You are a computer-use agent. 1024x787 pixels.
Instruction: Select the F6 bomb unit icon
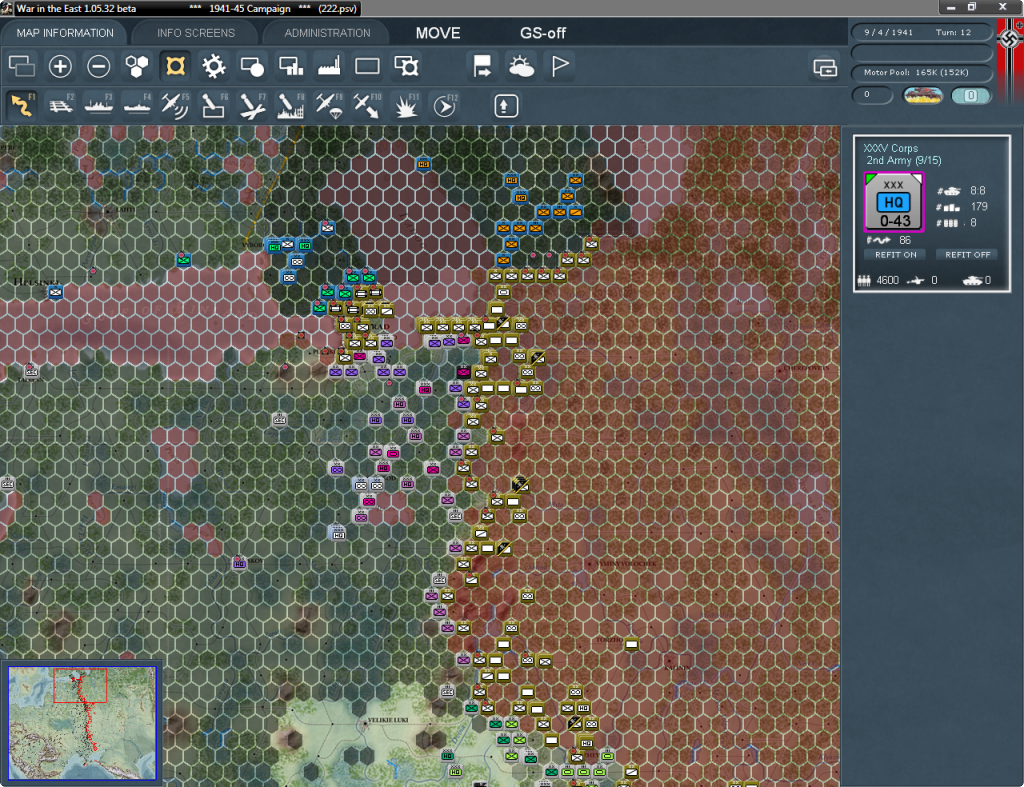(214, 106)
